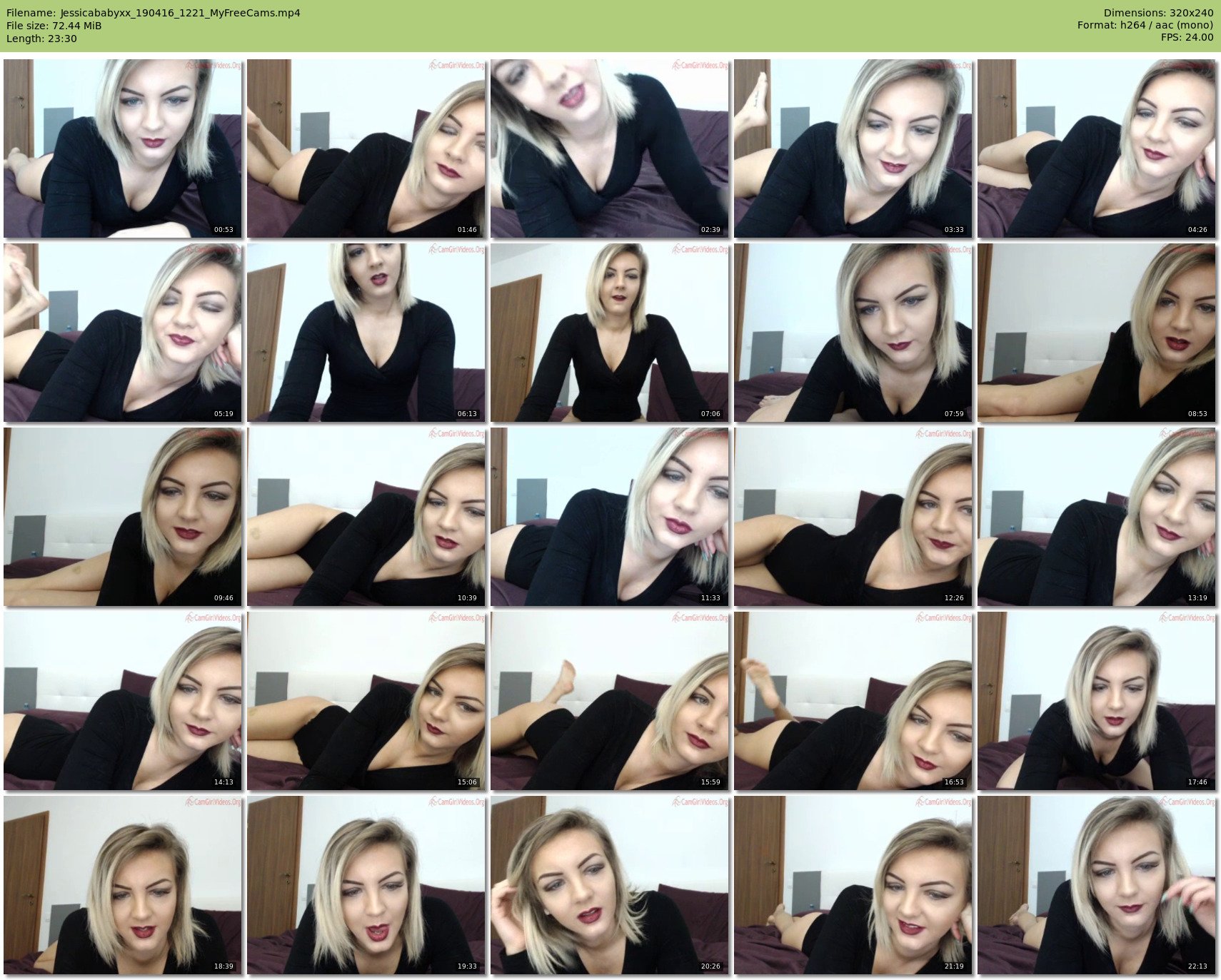This screenshot has height=980, width=1221.
Task: Select the frame at 05:19
Action: (123, 333)
